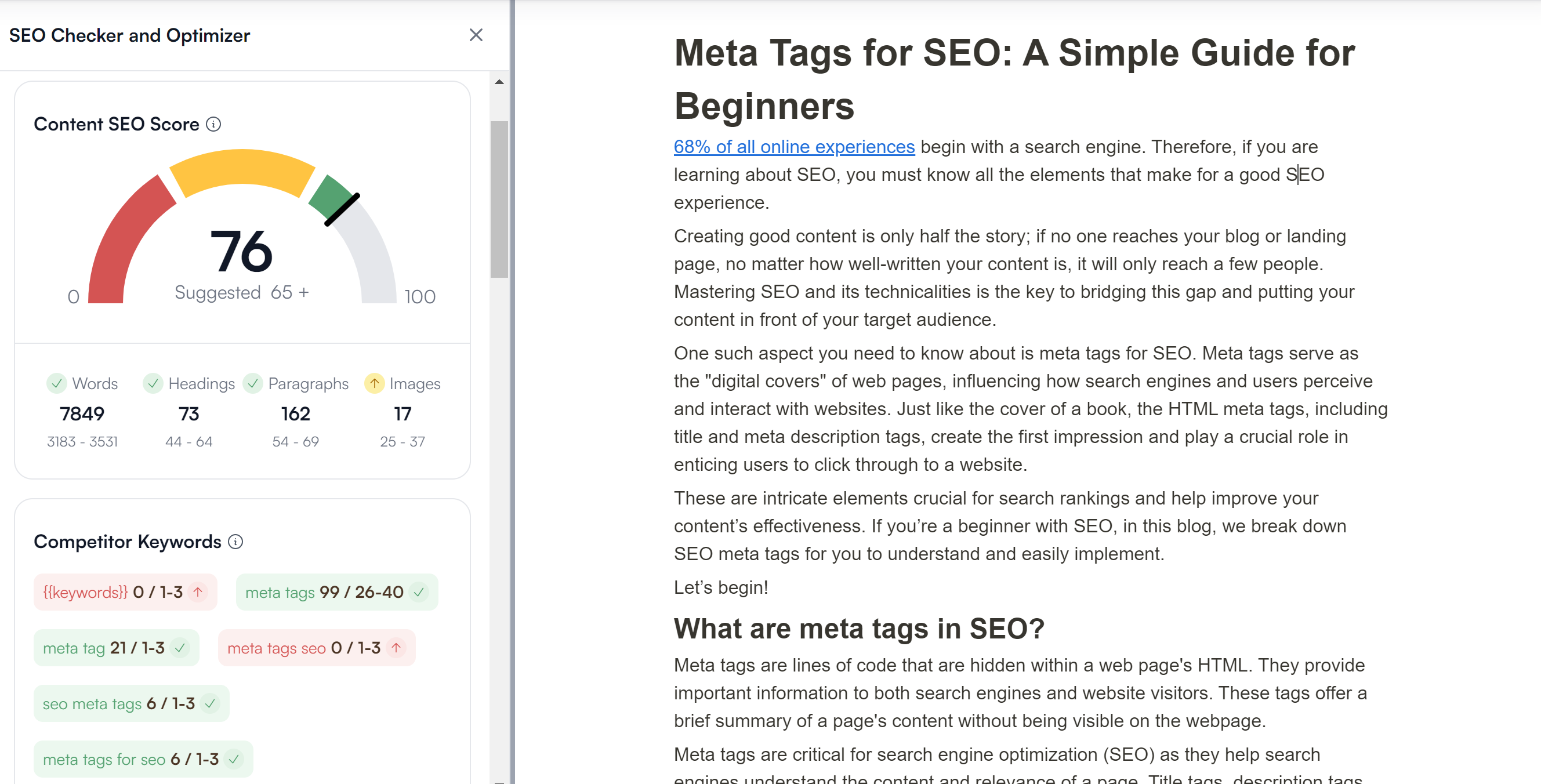This screenshot has width=1541, height=784.
Task: Click the red arrow on meta tags seo chip
Action: (396, 648)
